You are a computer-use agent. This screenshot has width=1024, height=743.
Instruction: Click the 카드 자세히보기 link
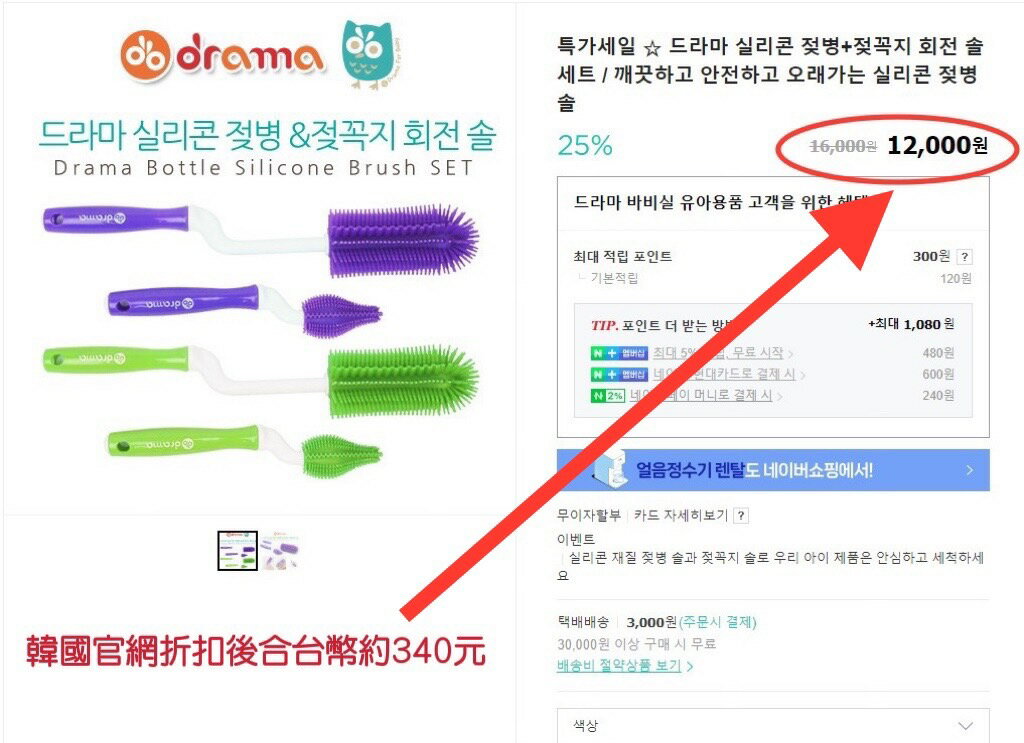coord(680,516)
